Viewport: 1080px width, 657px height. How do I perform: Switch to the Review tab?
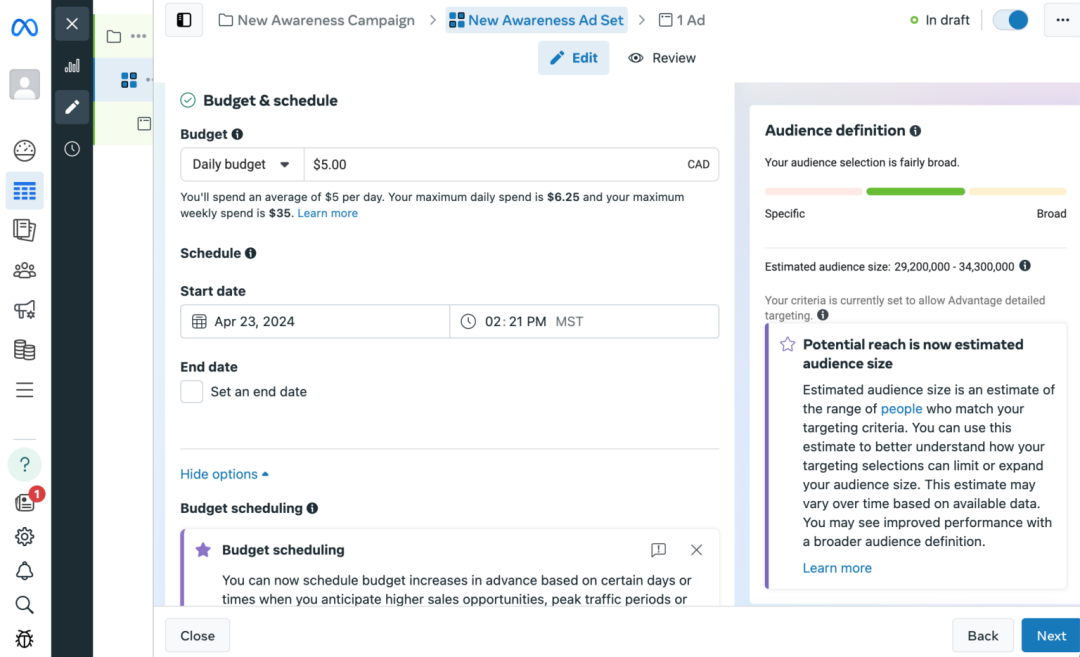click(x=662, y=58)
